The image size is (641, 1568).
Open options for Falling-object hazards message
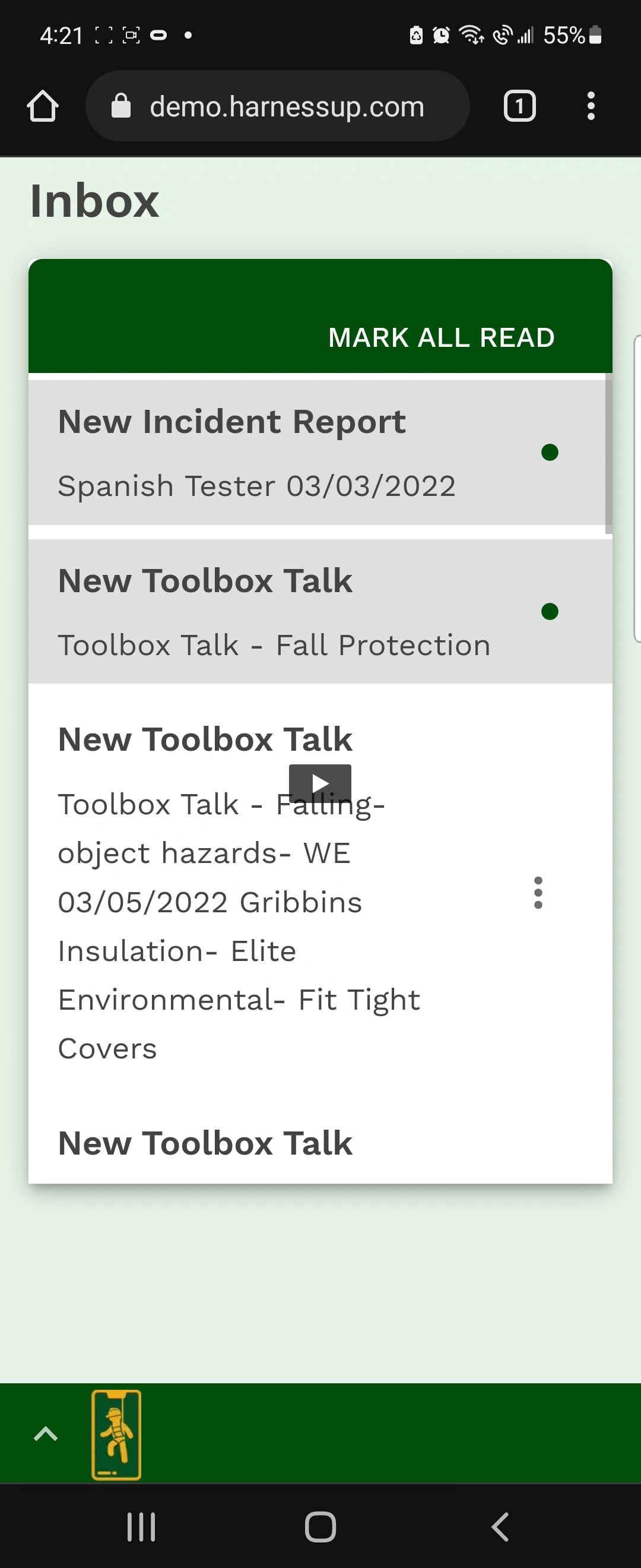tap(538, 893)
